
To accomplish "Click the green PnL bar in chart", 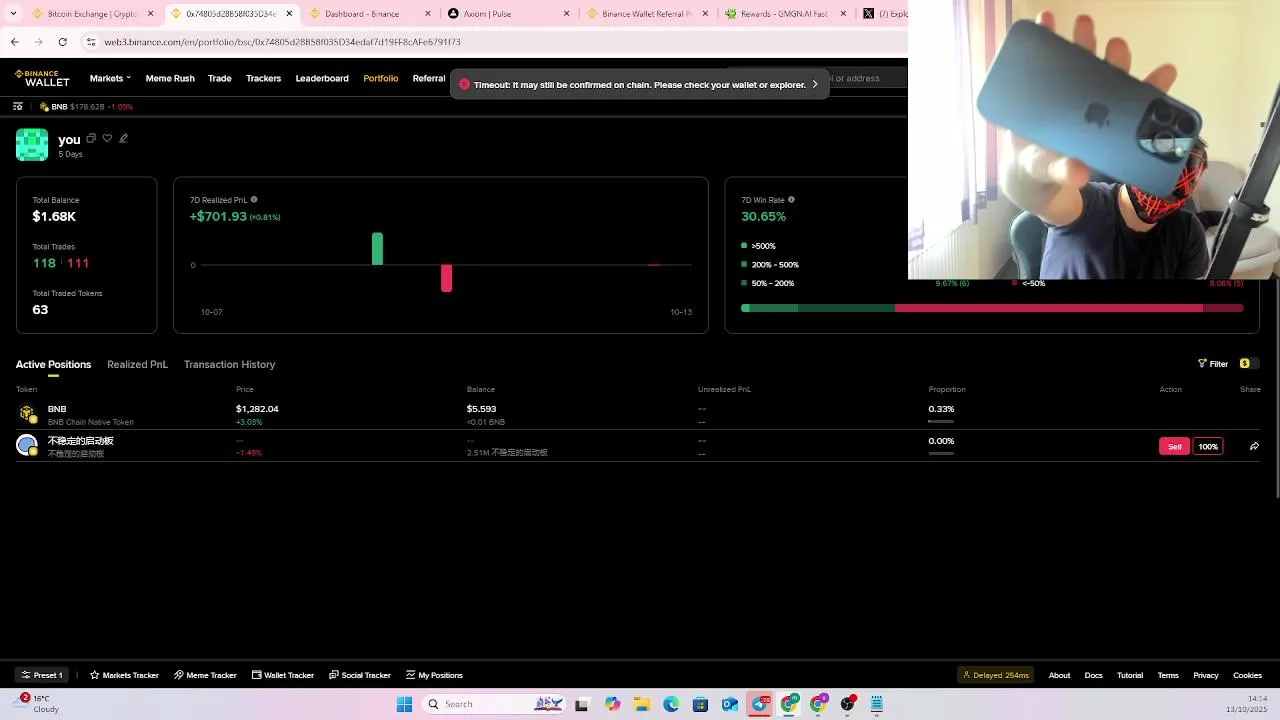I will tap(377, 249).
